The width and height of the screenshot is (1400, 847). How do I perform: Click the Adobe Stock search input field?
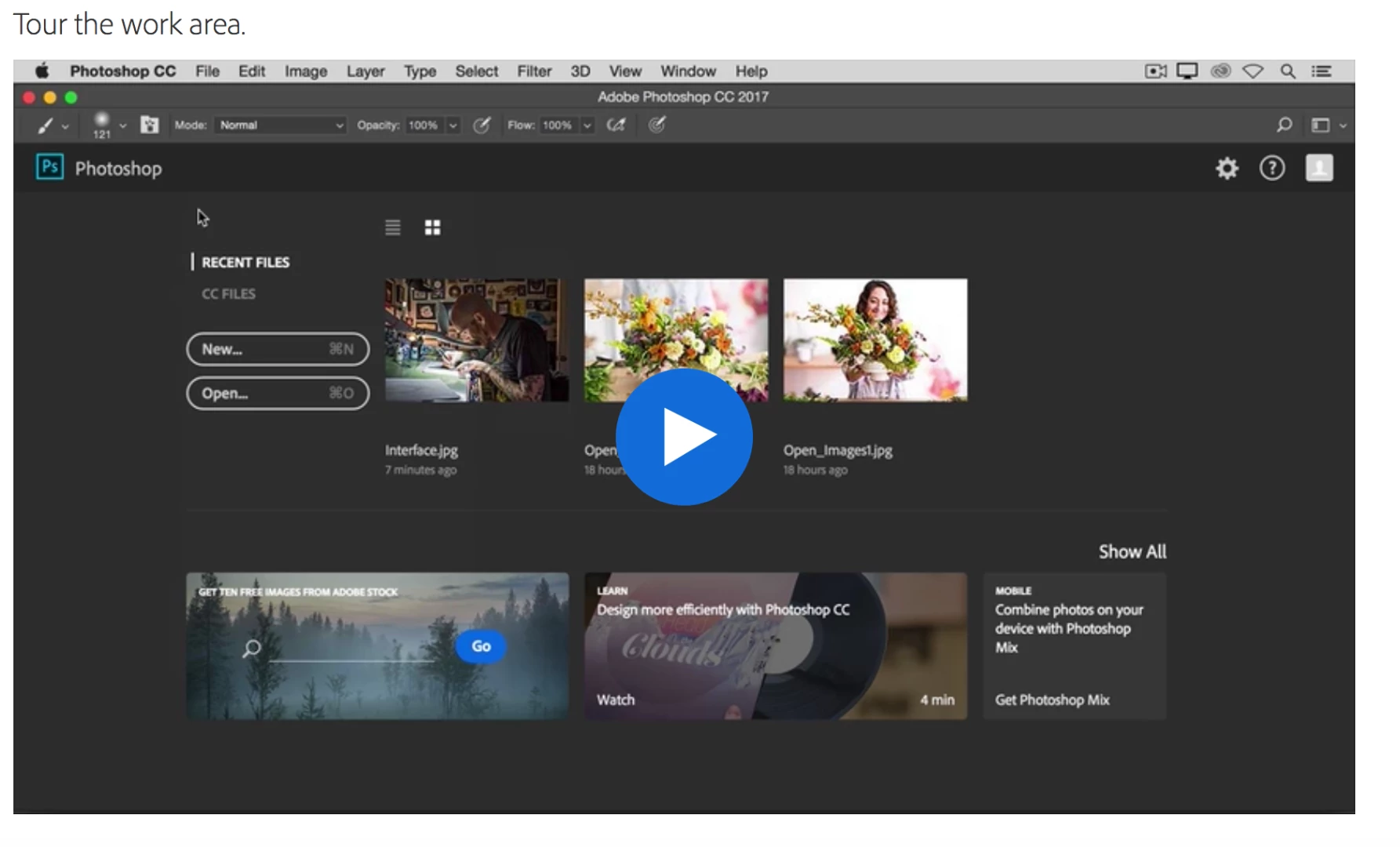351,649
